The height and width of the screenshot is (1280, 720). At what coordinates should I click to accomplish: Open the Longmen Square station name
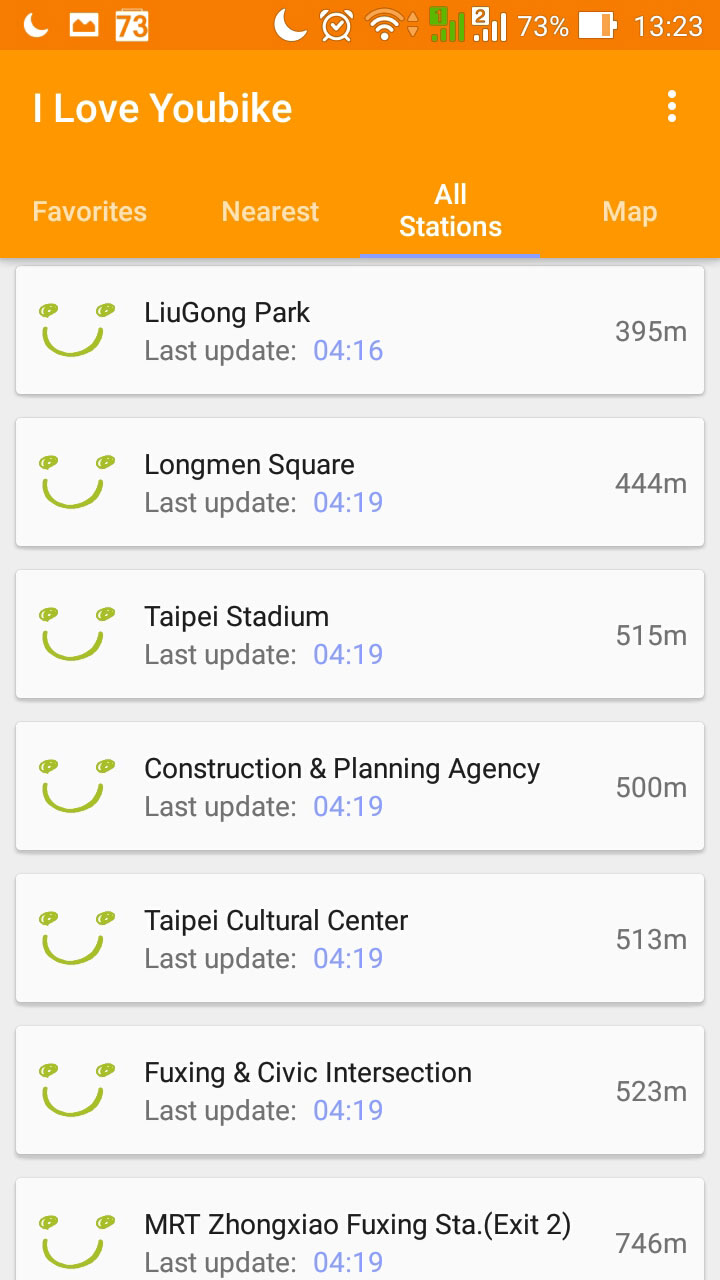pyautogui.click(x=249, y=465)
